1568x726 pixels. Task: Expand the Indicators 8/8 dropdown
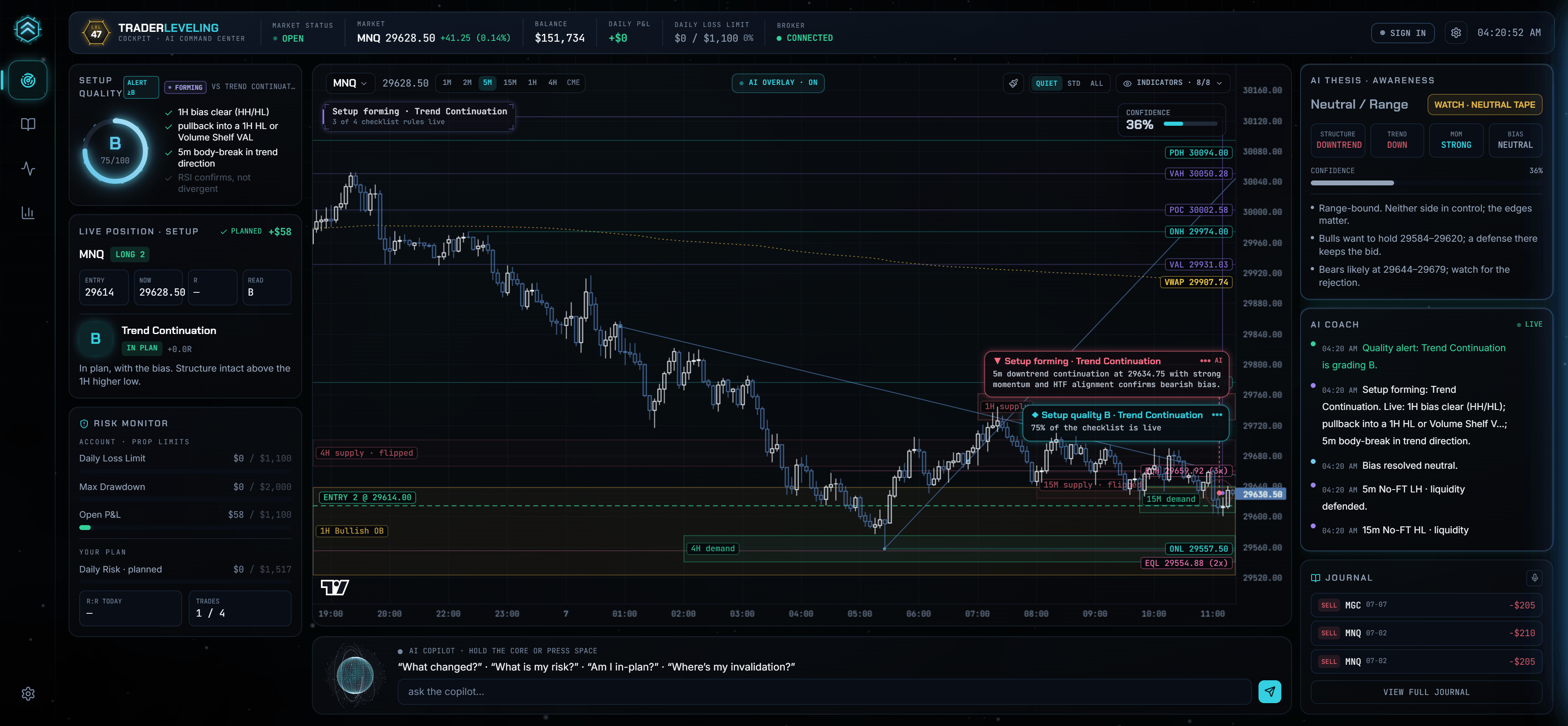pyautogui.click(x=1173, y=83)
